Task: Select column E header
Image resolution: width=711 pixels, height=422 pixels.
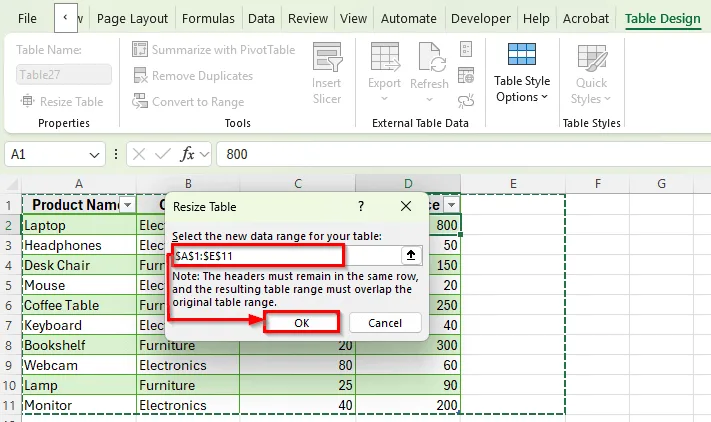Action: pos(513,184)
